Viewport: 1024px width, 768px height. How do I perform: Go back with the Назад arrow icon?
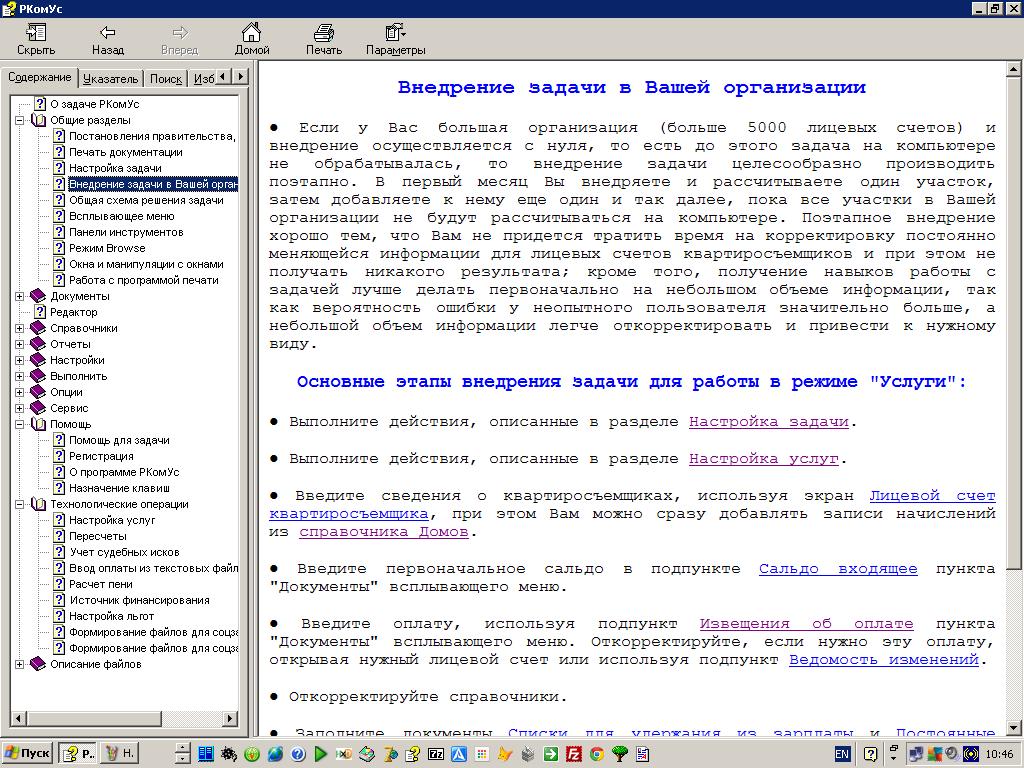pos(108,33)
